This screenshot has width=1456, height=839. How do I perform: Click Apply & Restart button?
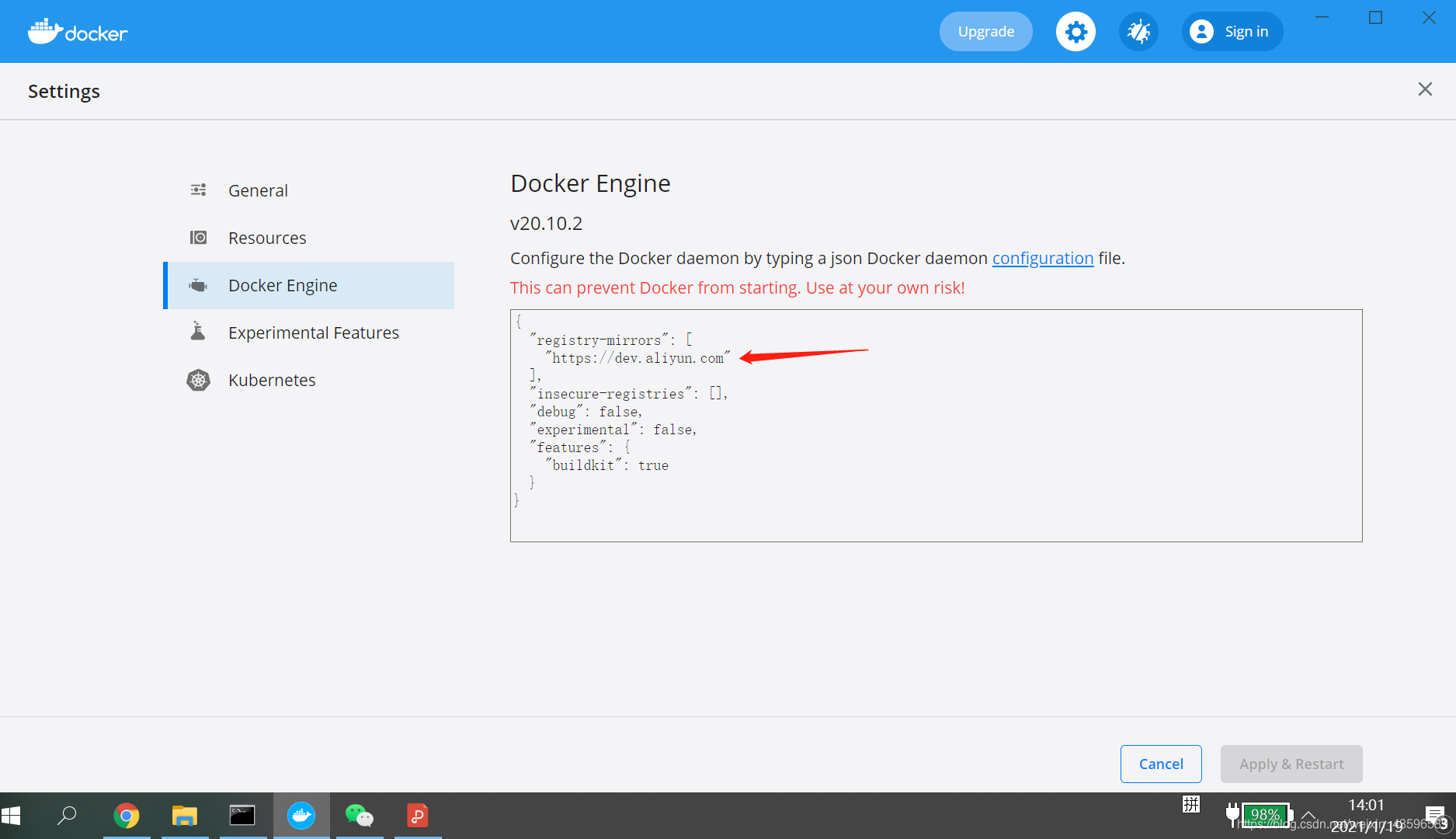[1291, 764]
